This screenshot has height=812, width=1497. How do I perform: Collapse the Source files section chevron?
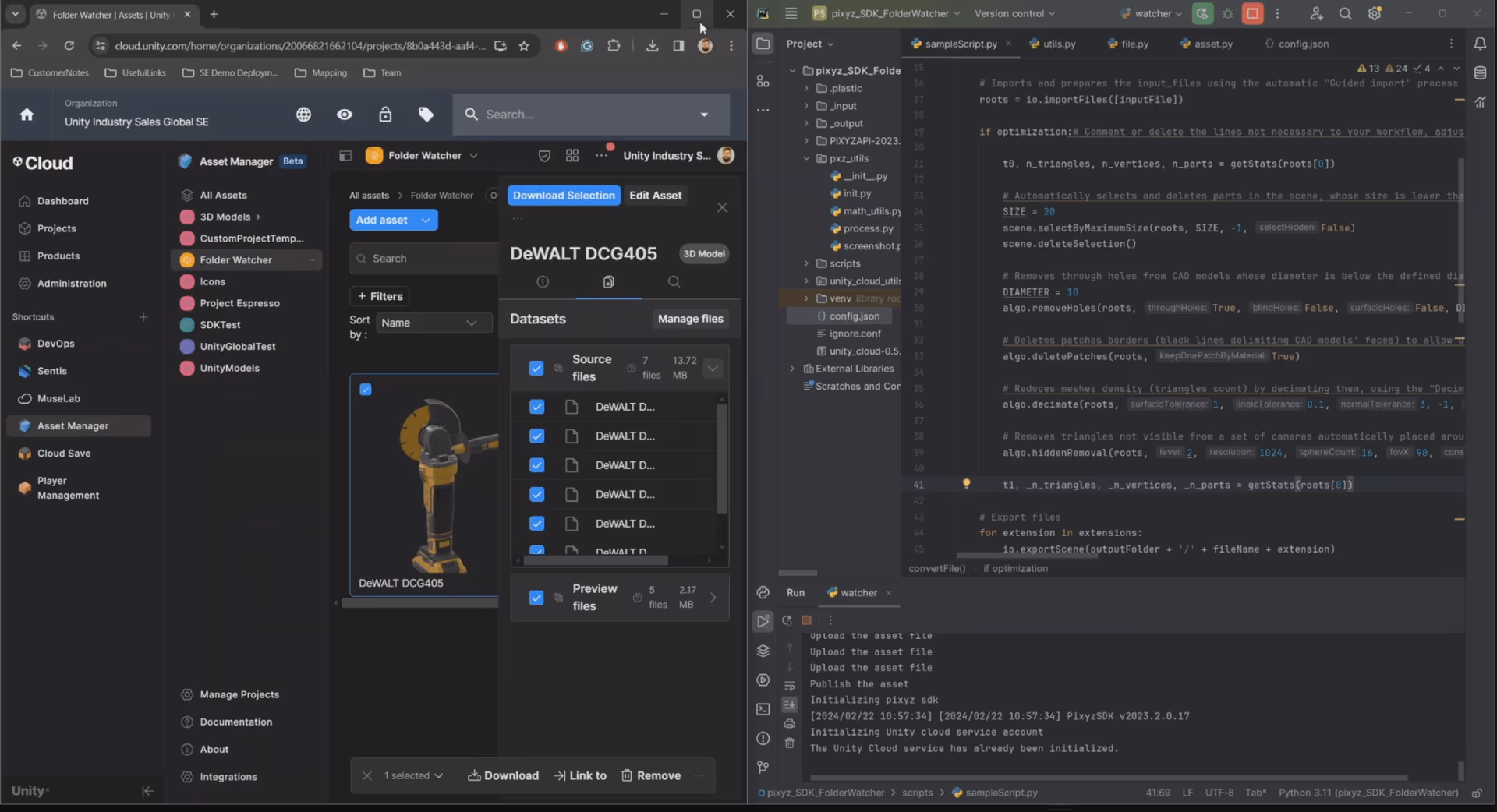(x=713, y=368)
